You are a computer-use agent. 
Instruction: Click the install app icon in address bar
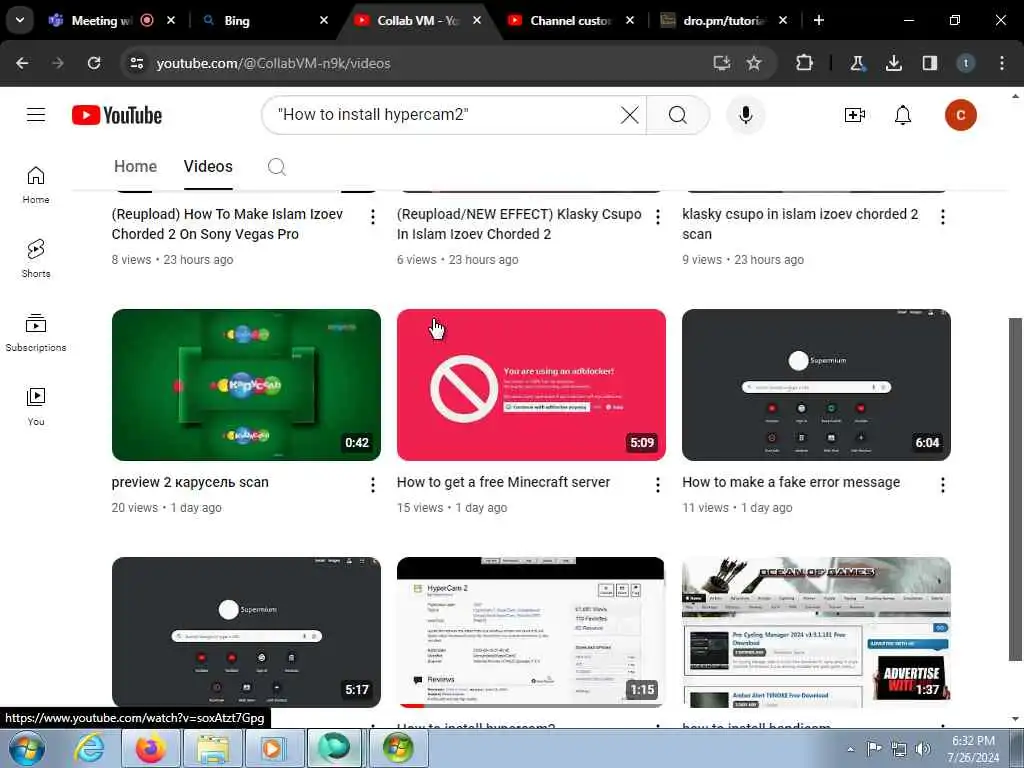point(722,63)
